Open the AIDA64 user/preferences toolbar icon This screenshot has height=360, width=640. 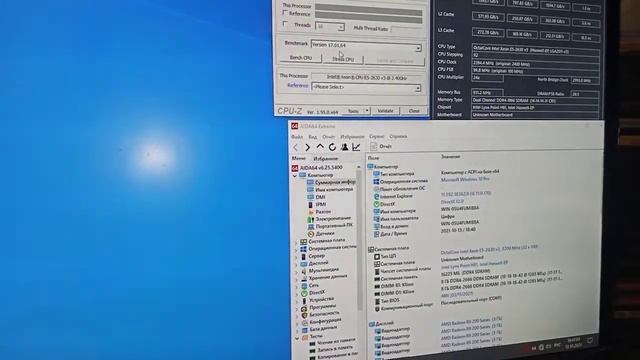344,147
